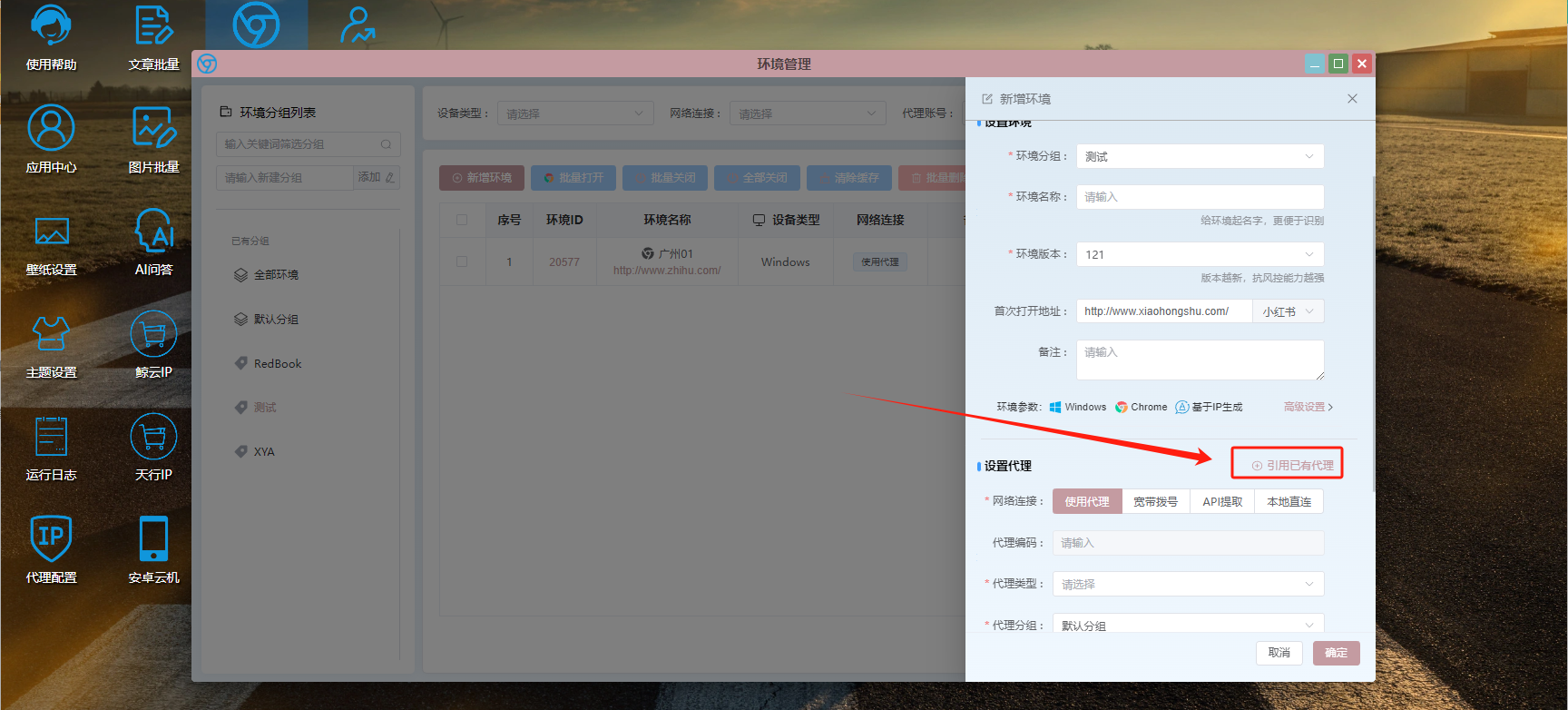
Task: Click environment ID 20577 in table
Action: (x=564, y=262)
